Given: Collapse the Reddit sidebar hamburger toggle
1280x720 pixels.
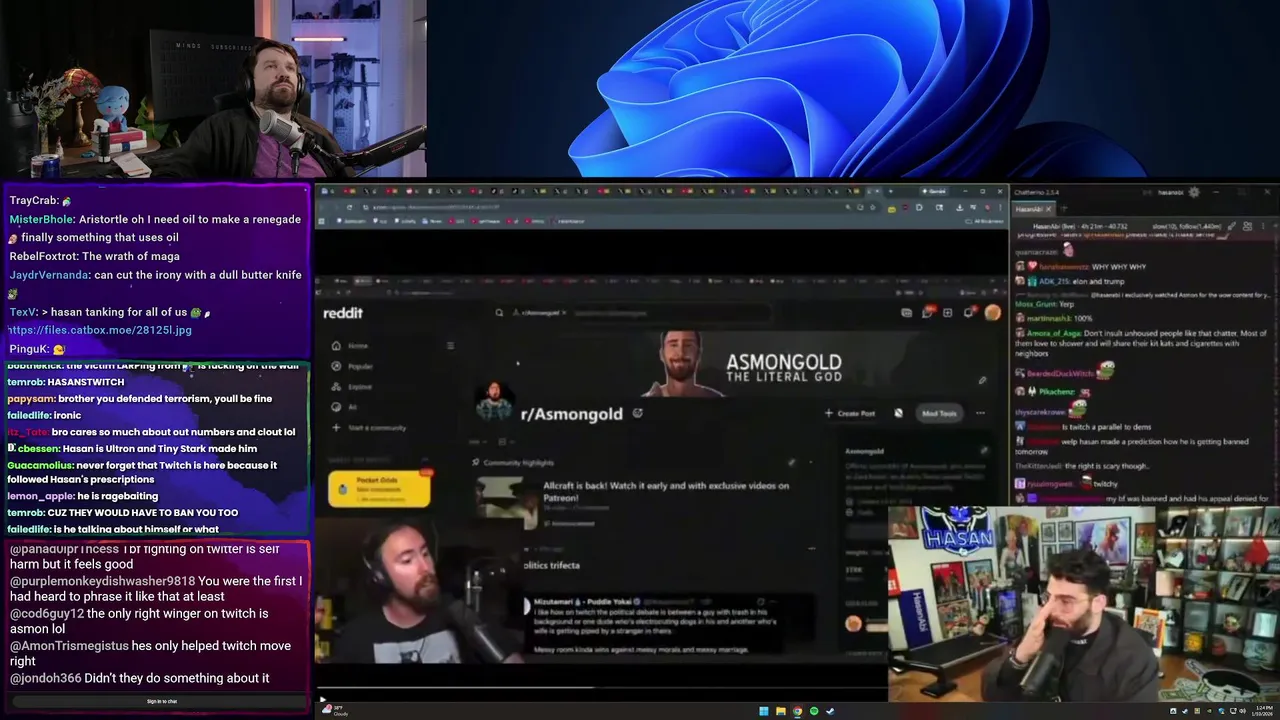Looking at the screenshot, I should click(x=450, y=346).
